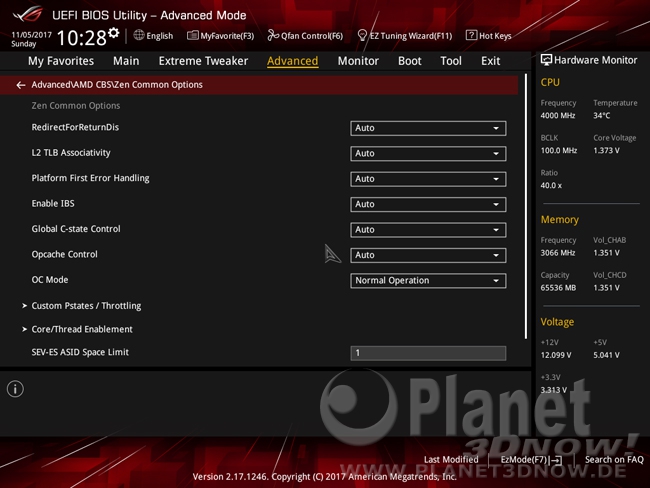Image resolution: width=650 pixels, height=488 pixels.
Task: Open Platform First Error Handling dropdown
Action: [428, 179]
